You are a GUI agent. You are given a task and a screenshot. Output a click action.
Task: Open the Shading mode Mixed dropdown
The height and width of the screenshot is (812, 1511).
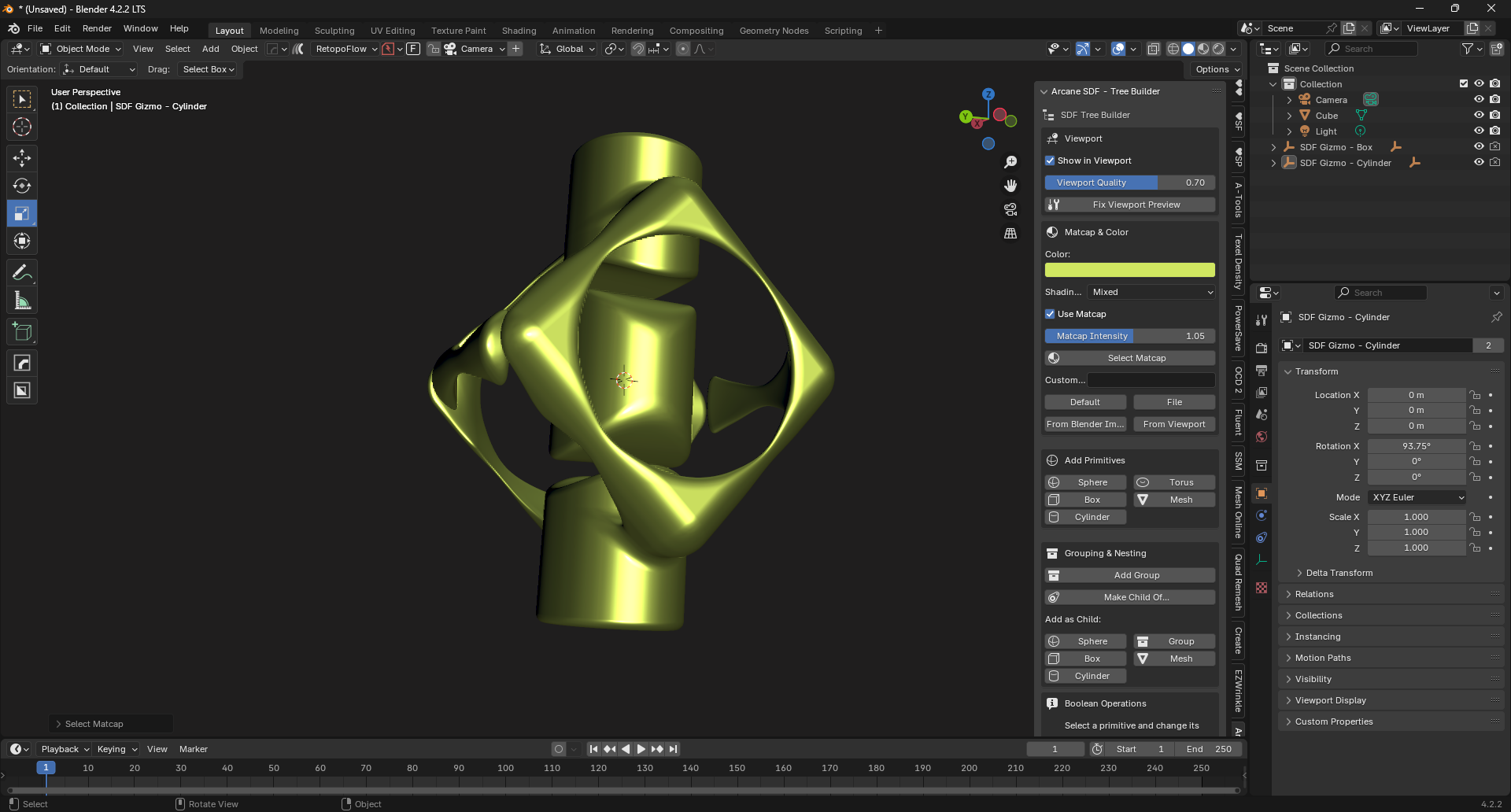pos(1152,292)
